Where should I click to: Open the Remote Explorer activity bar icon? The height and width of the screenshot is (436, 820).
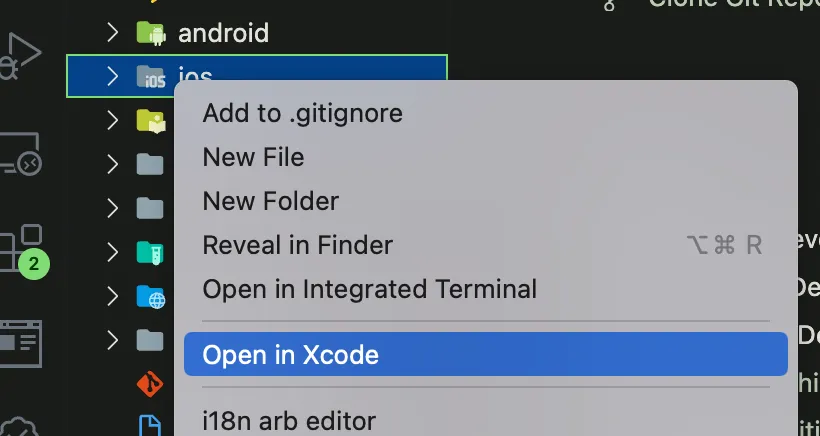pyautogui.click(x=20, y=153)
